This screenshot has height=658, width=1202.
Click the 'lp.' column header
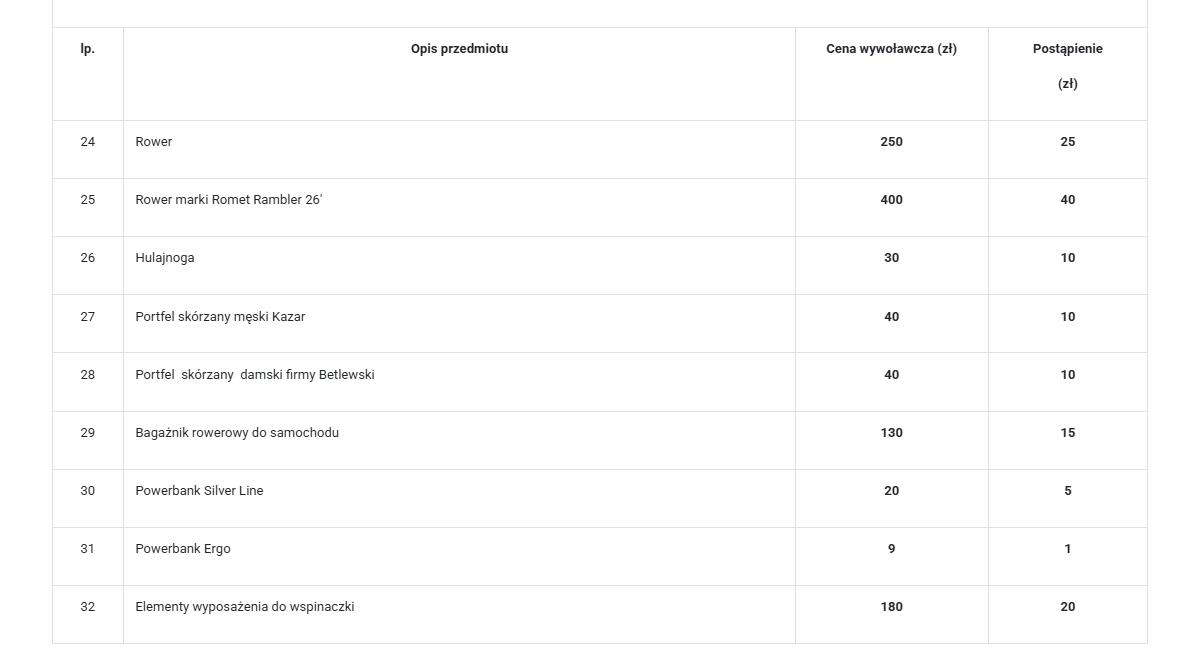88,49
